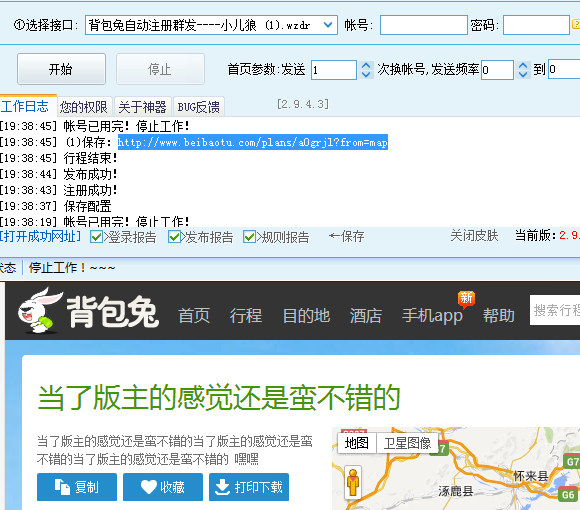The image size is (580, 510).
Task: Toggle the 发布报告 checkbox
Action: (174, 237)
